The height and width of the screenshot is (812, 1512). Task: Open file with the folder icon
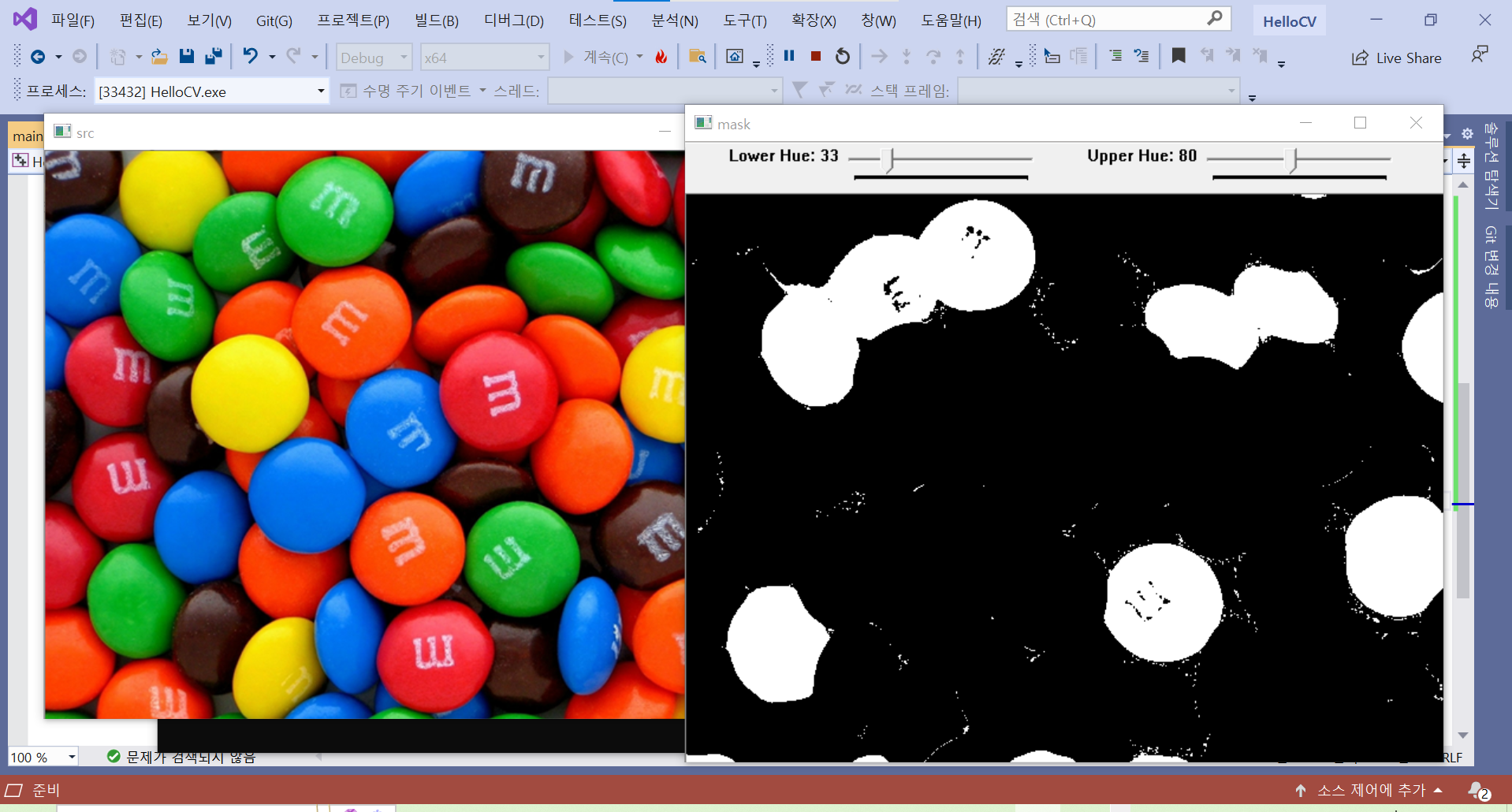[159, 57]
